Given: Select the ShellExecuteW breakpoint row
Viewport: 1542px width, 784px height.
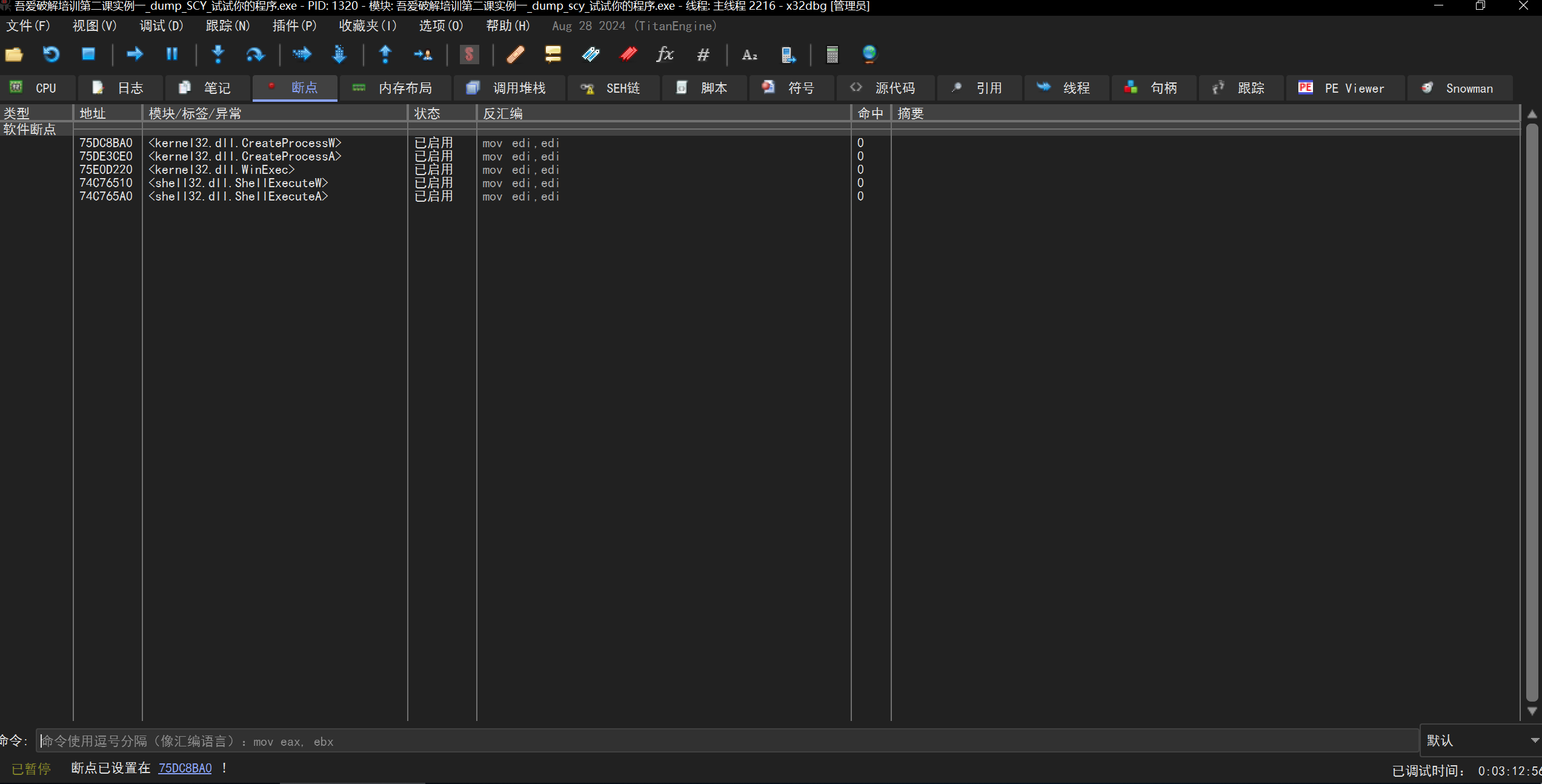Looking at the screenshot, I should 760,183.
